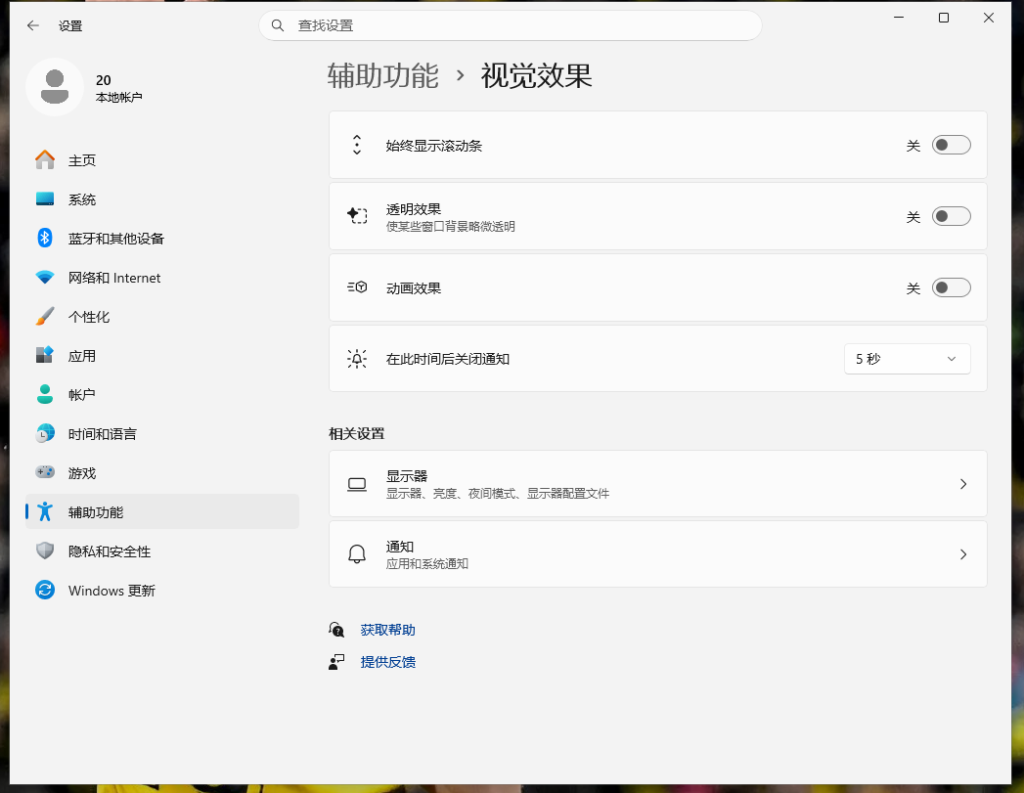The image size is (1024, 793).
Task: Select 个性化 from the sidebar
Action: click(x=162, y=317)
